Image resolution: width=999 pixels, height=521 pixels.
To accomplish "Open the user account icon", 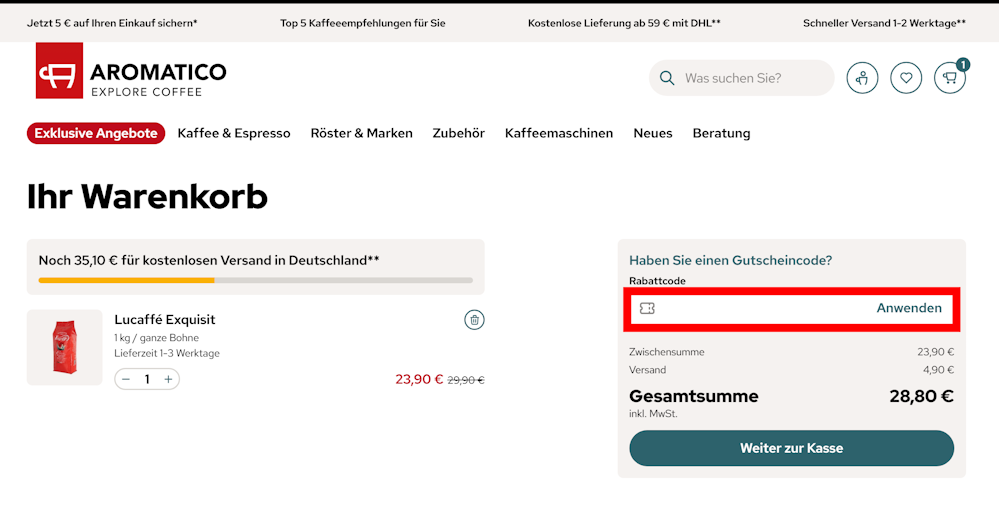I will point(862,78).
